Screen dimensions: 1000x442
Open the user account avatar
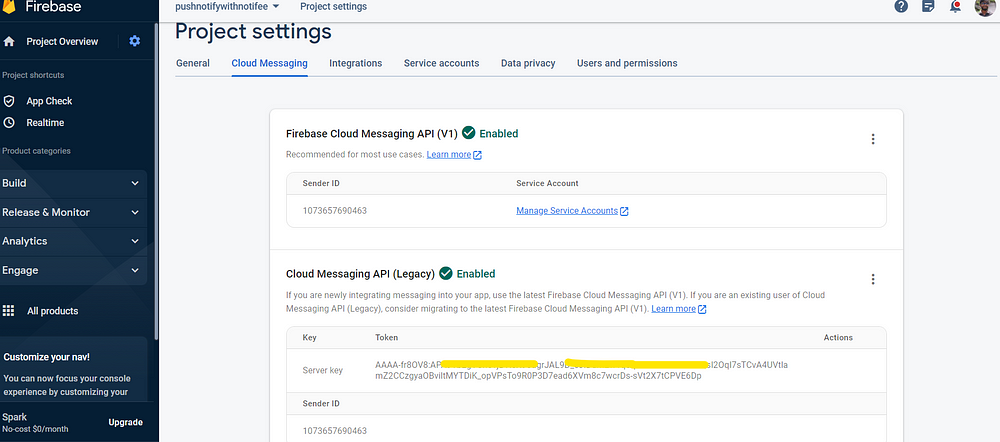984,7
